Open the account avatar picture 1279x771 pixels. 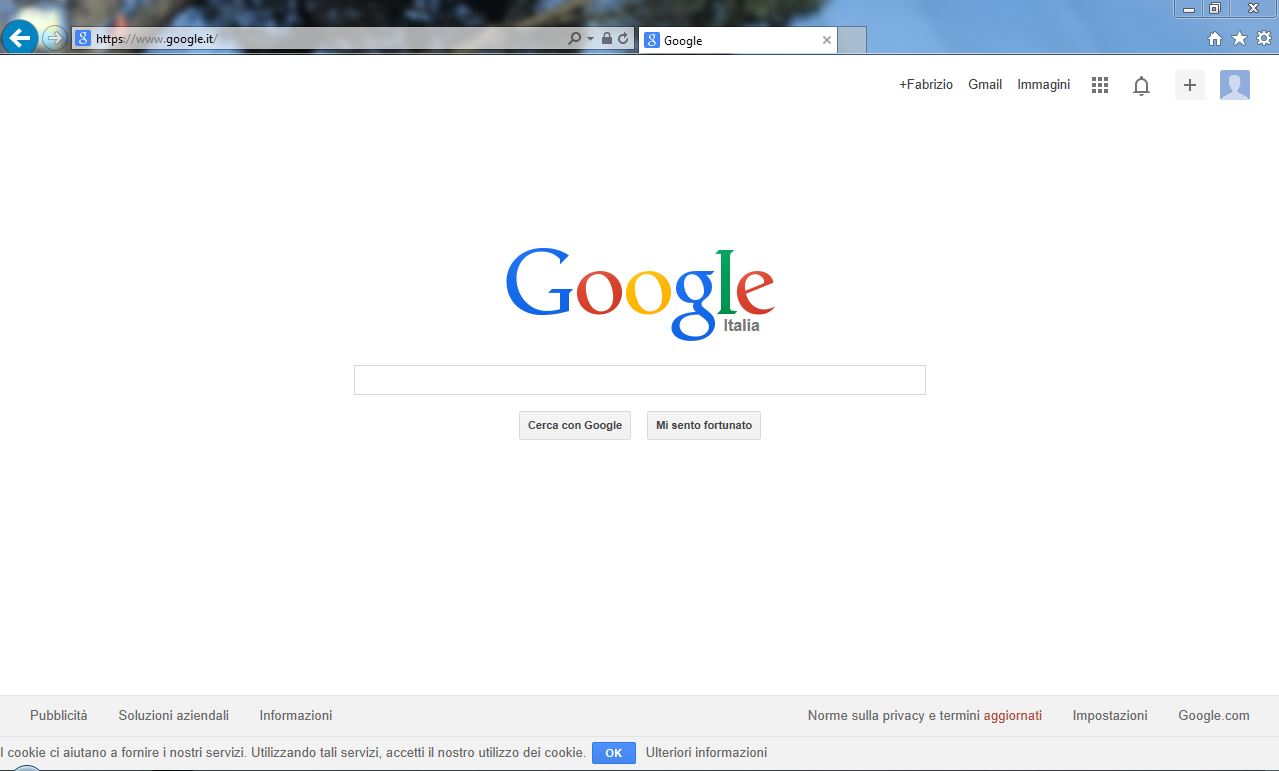(x=1235, y=85)
